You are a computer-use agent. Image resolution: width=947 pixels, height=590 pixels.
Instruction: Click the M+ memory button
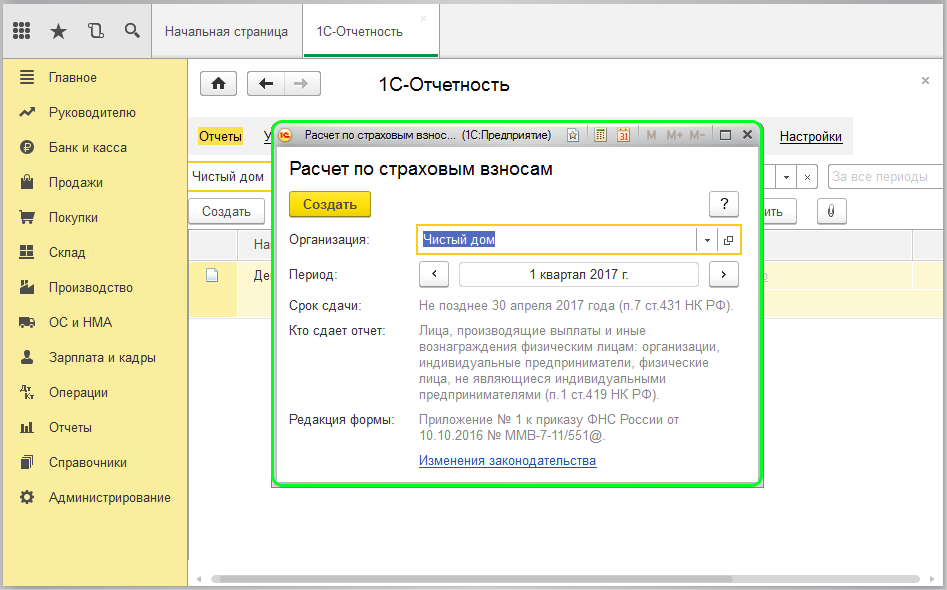click(x=674, y=135)
